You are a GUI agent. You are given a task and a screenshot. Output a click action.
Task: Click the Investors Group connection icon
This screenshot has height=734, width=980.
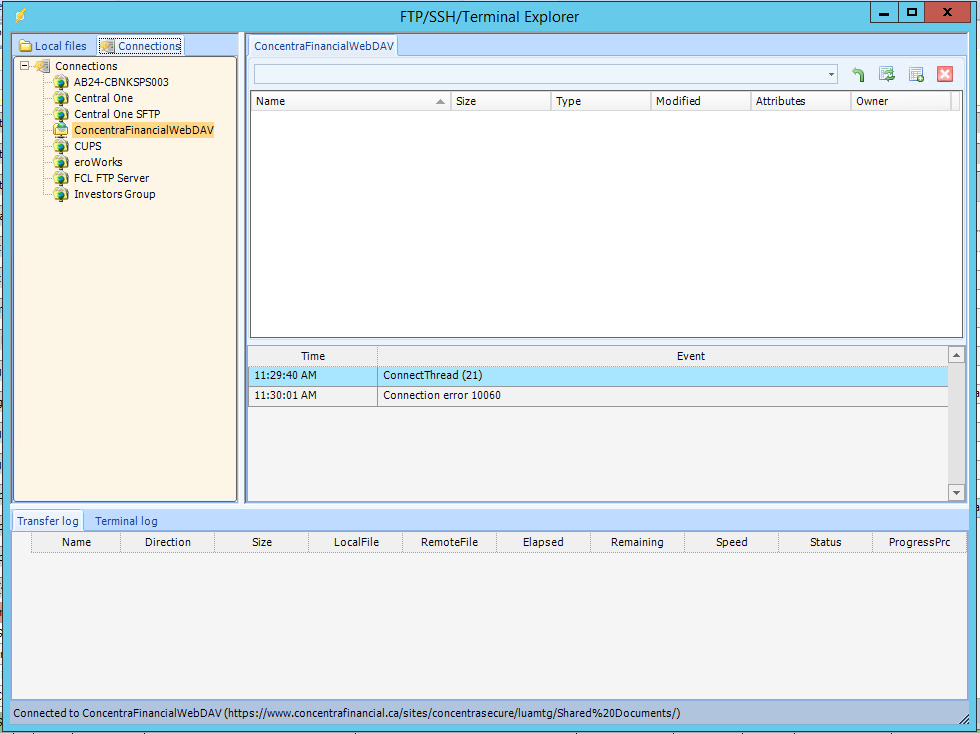[x=61, y=194]
